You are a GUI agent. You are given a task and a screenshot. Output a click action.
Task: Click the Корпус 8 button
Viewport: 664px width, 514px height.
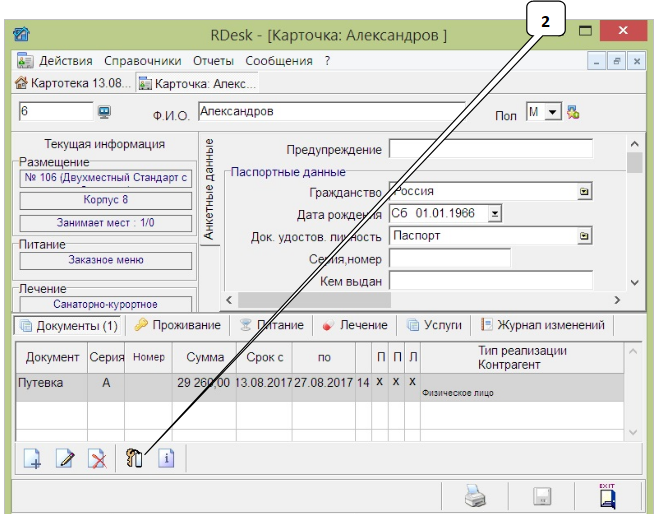click(105, 200)
